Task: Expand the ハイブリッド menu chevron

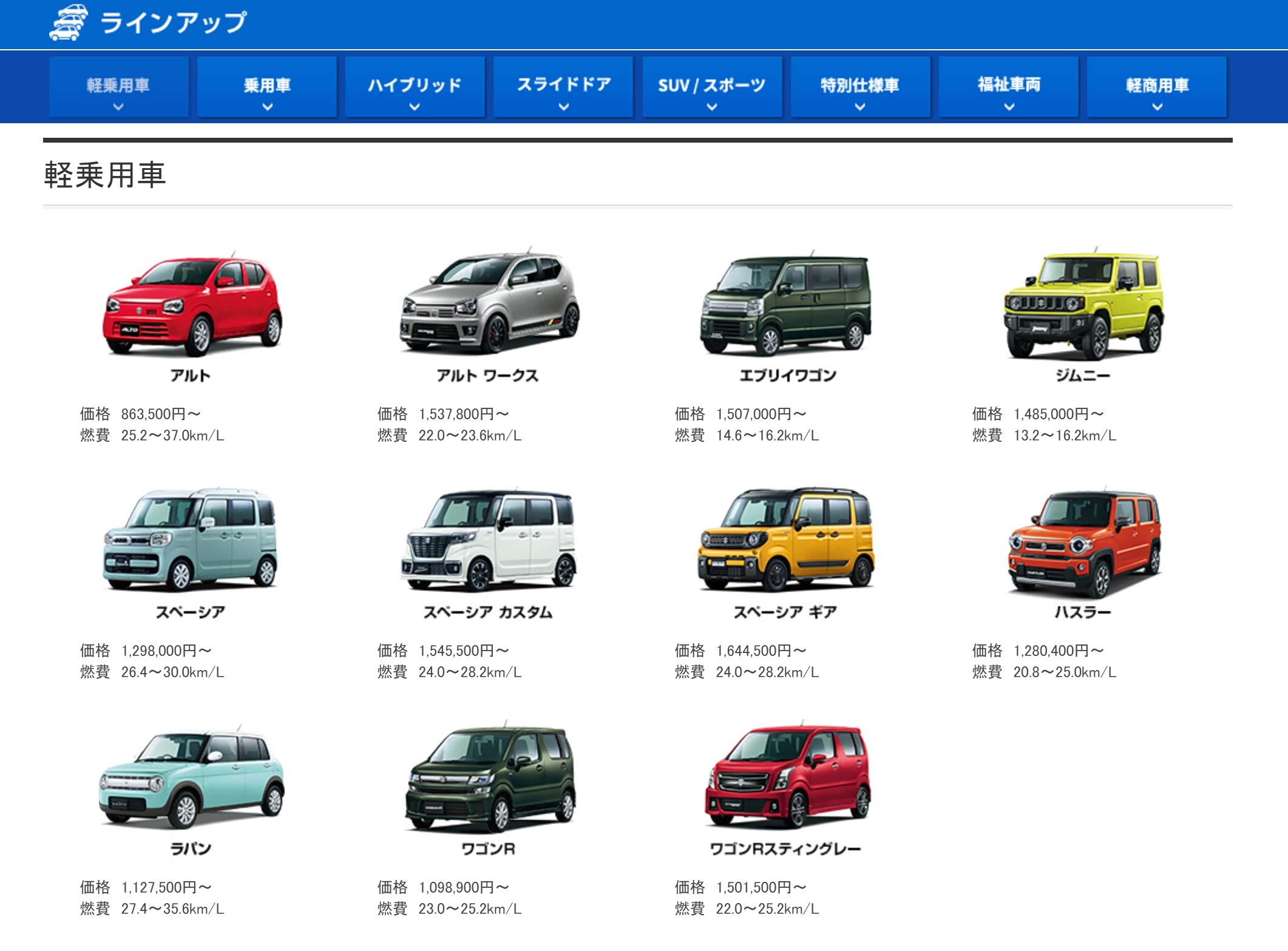Action: click(x=415, y=107)
